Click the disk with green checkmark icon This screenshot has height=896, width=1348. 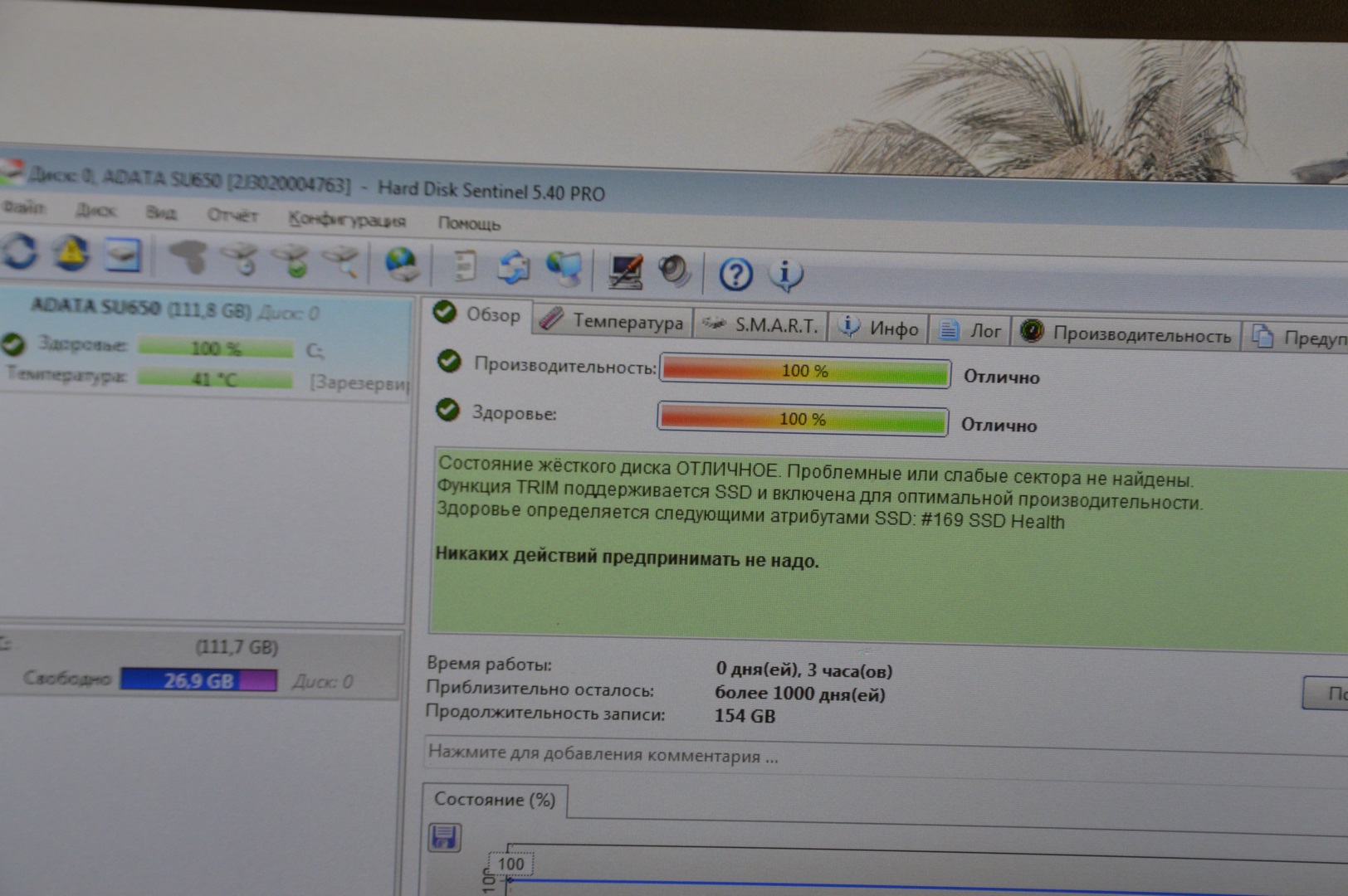coord(291,260)
